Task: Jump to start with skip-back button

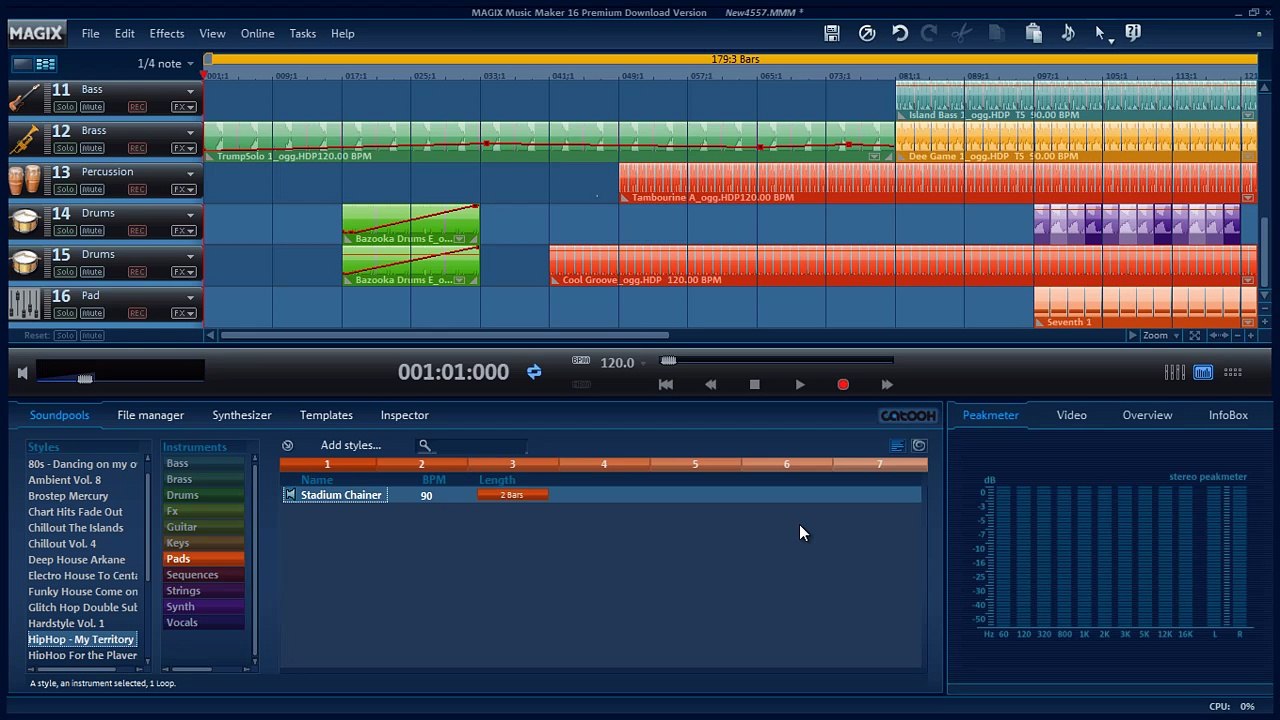Action: [666, 384]
